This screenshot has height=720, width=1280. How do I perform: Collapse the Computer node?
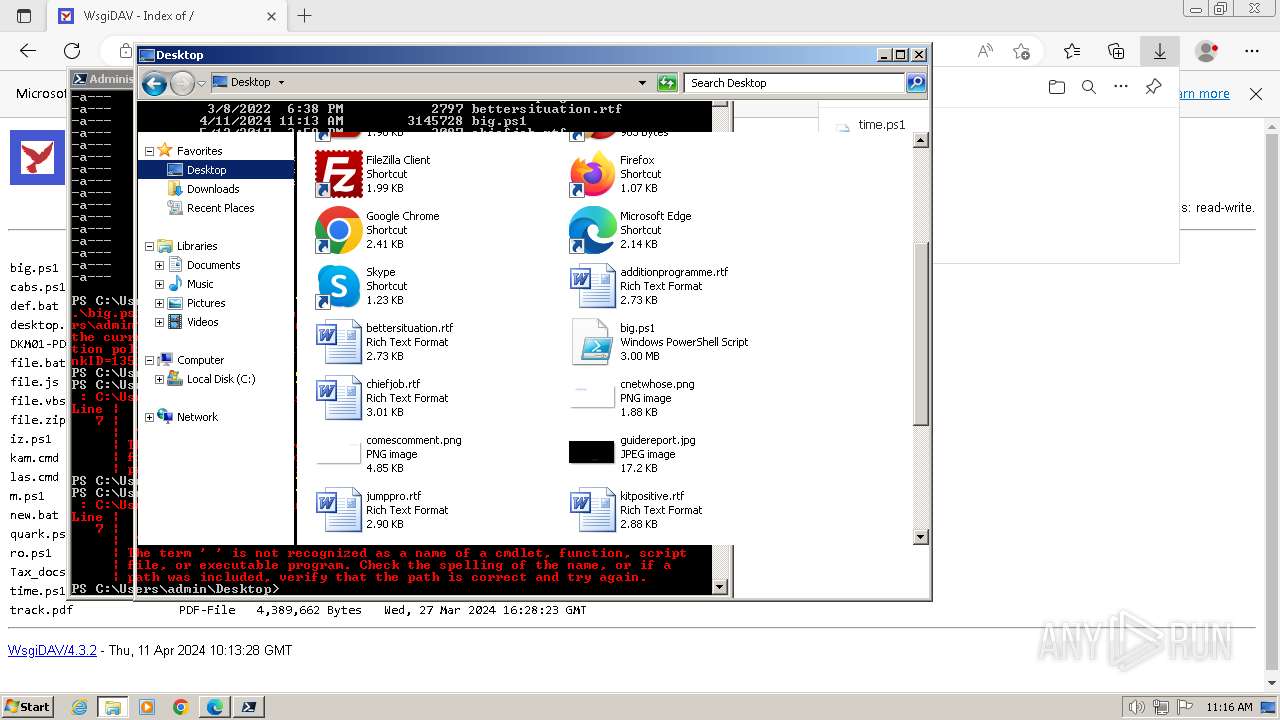pos(149,360)
